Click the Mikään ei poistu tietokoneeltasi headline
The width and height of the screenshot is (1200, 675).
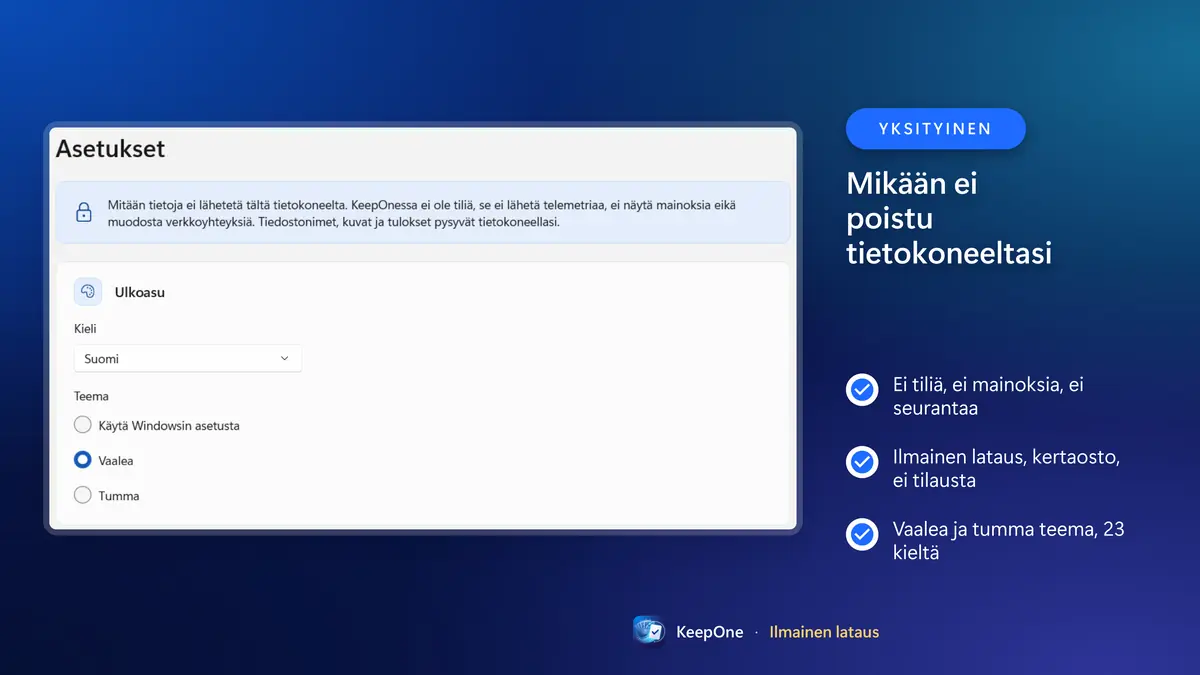click(949, 218)
